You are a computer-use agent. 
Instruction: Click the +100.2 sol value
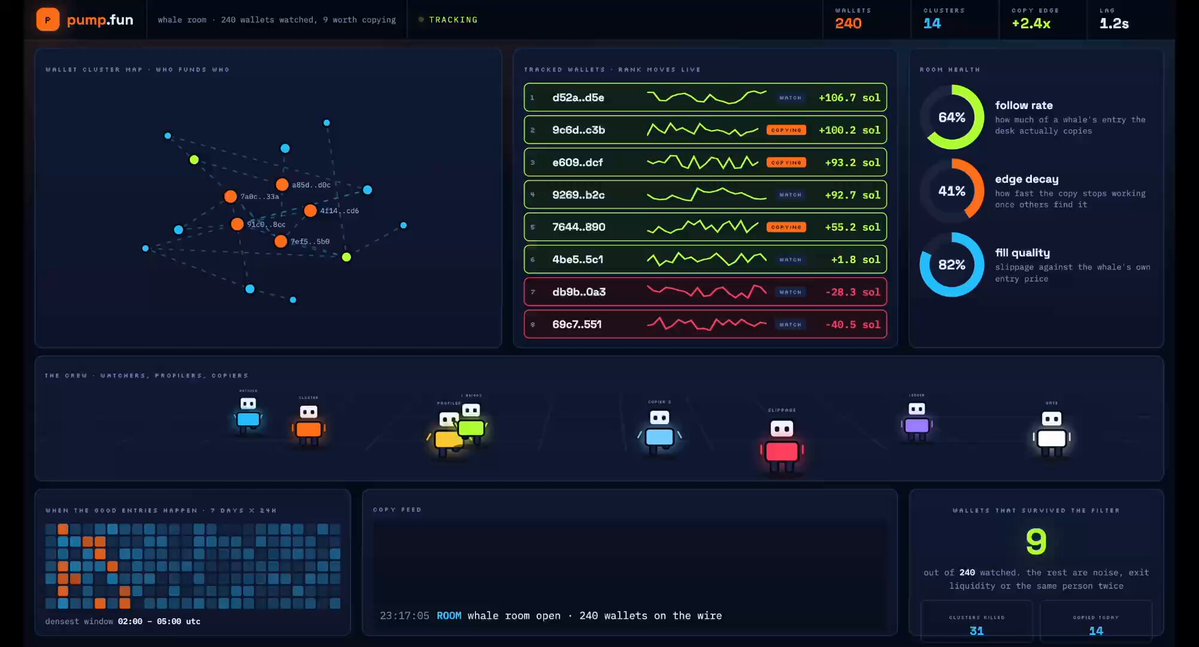point(849,130)
